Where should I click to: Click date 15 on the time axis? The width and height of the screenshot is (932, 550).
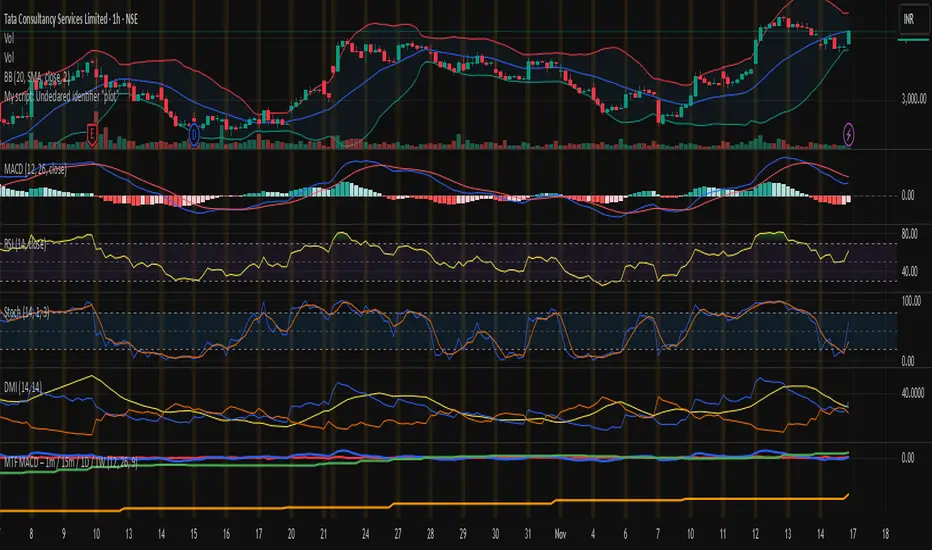point(194,534)
